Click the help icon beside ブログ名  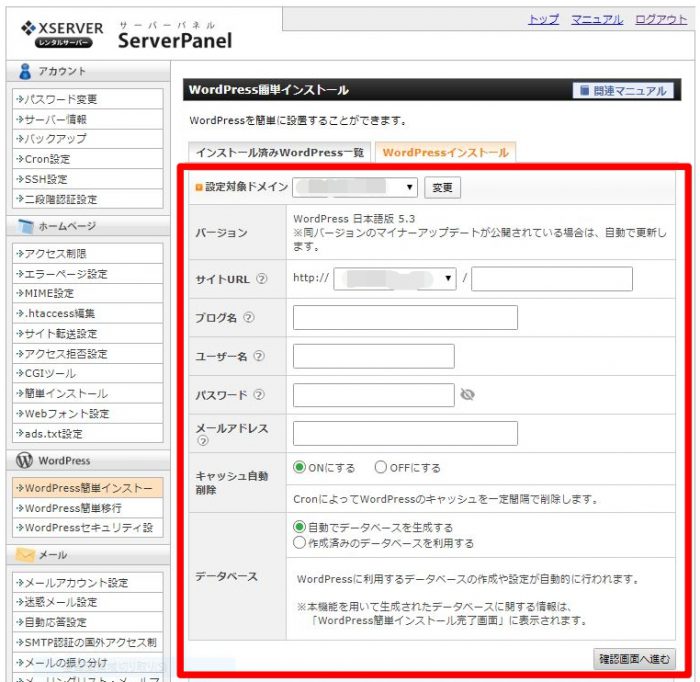click(x=249, y=317)
